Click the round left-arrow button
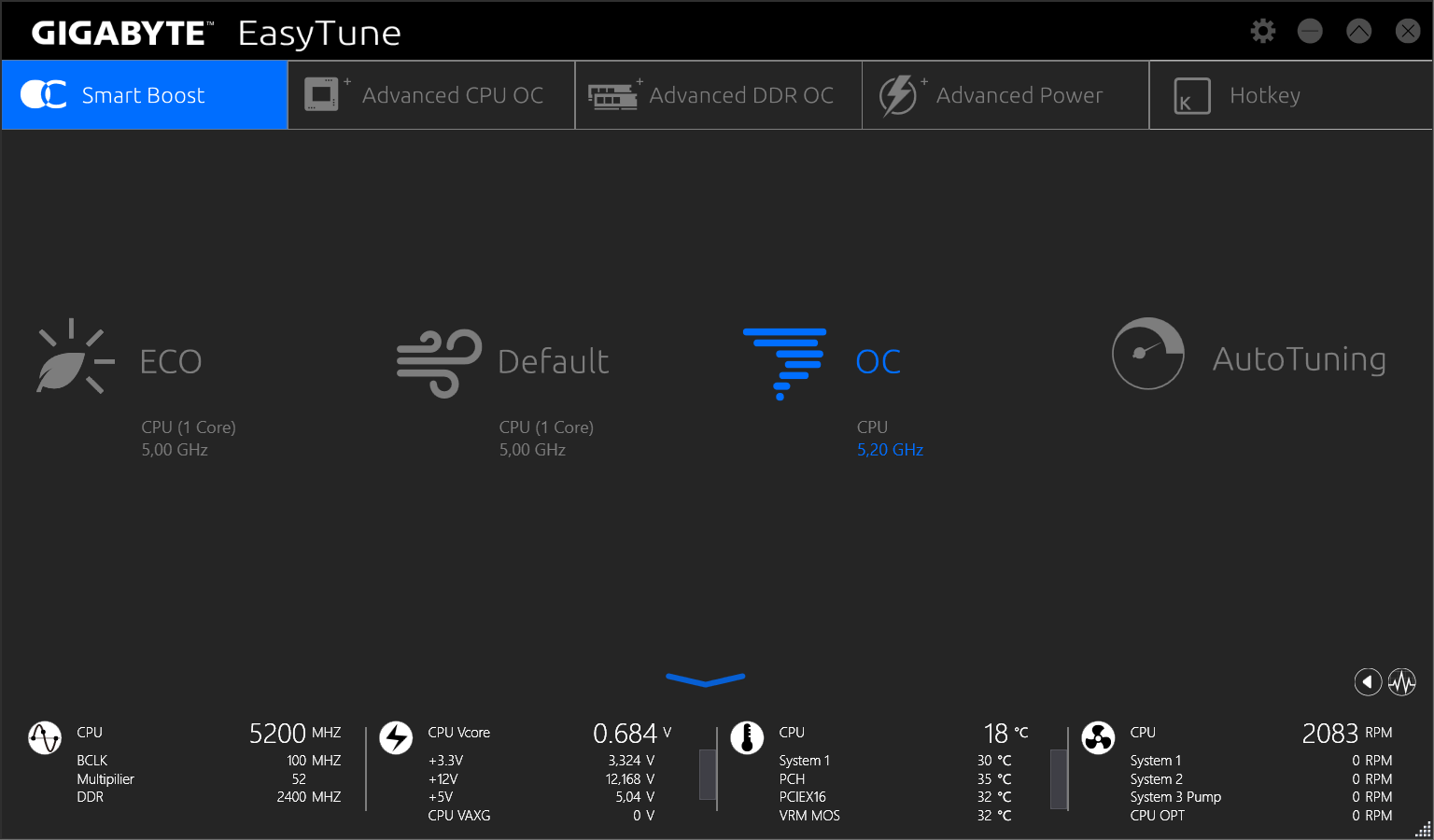Image resolution: width=1434 pixels, height=840 pixels. [x=1368, y=682]
